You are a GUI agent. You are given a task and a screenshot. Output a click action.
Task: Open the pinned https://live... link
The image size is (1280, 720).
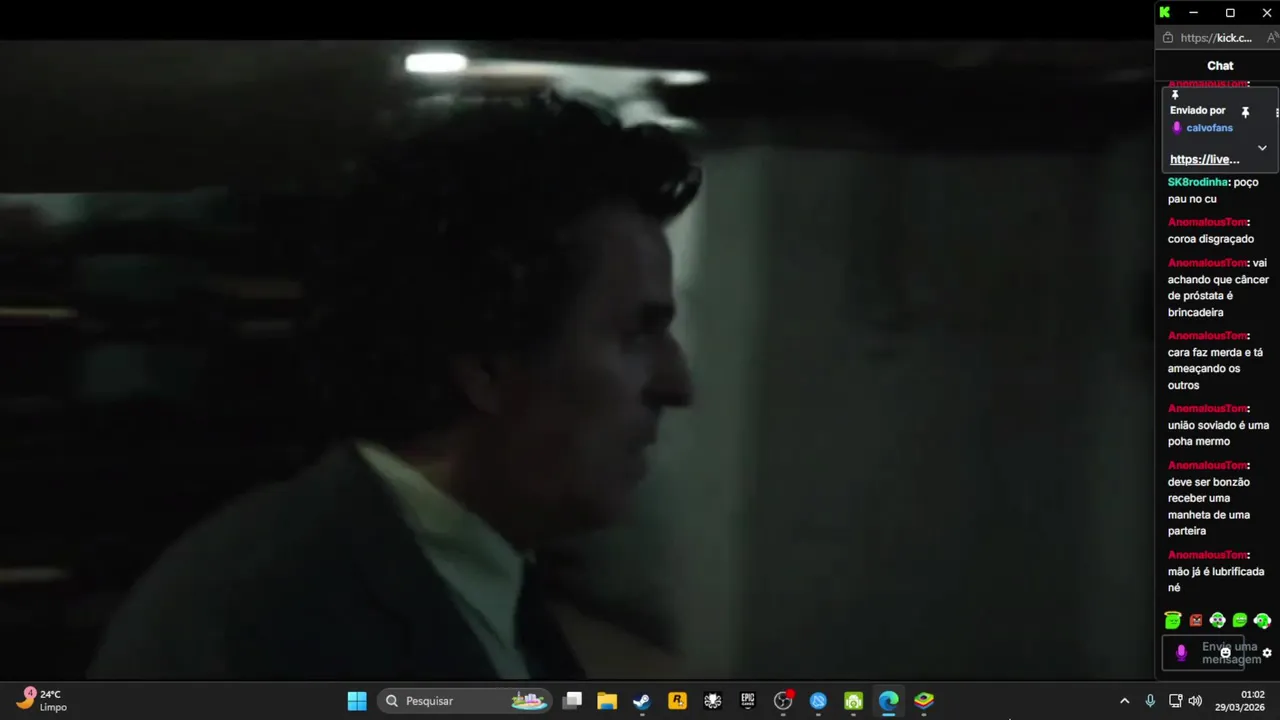coord(1204,160)
